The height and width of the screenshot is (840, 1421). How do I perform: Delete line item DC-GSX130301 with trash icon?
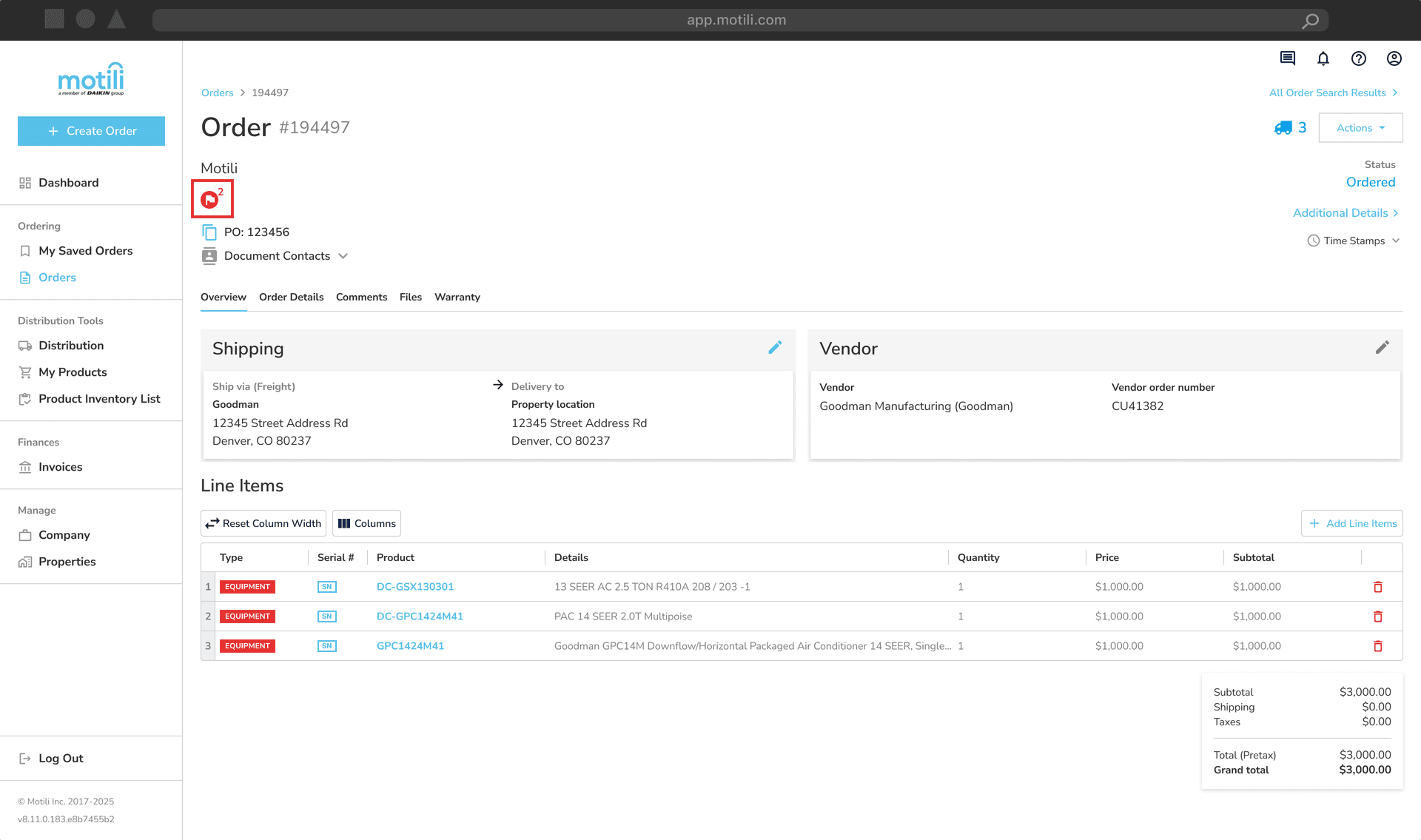(1378, 587)
